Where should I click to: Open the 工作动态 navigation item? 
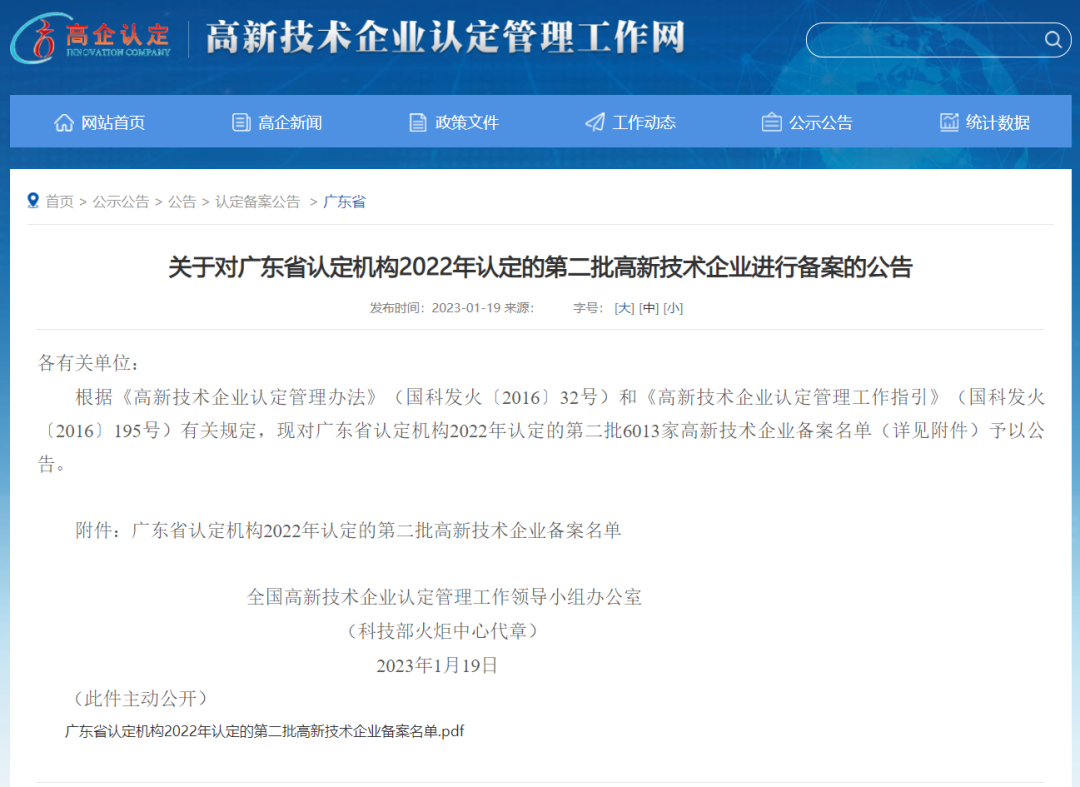click(630, 123)
